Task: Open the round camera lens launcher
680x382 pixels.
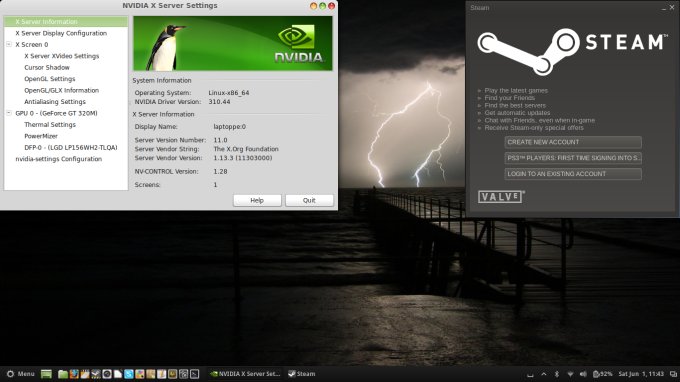Action: point(107,374)
